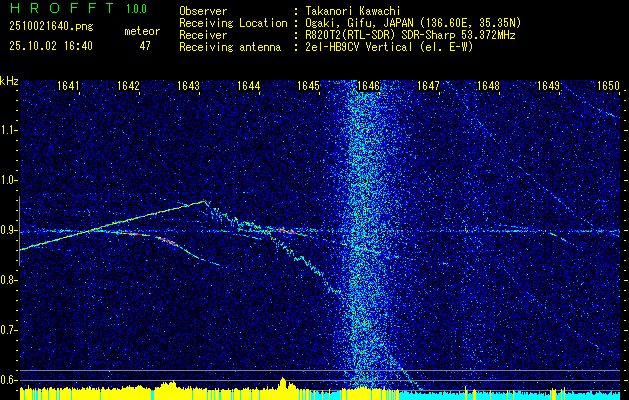This screenshot has height=400, width=629.
Task: Click the 1642 time marker
Action: (128, 86)
